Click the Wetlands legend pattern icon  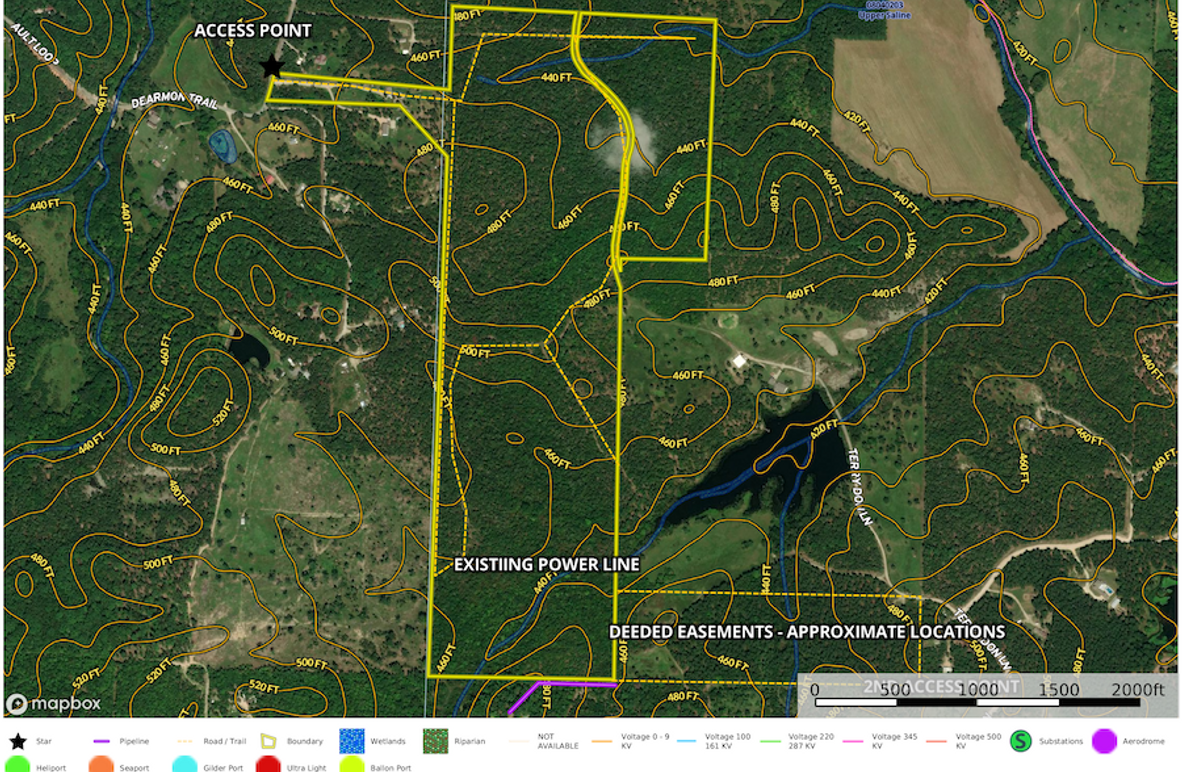tap(352, 741)
